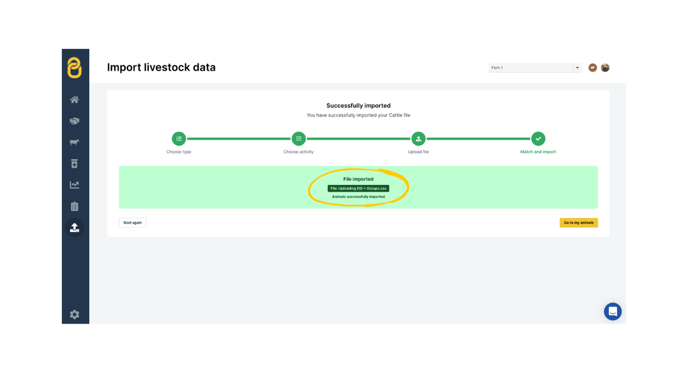Select the Choose activity step circle
Viewport: 688px width, 387px height.
tap(298, 139)
